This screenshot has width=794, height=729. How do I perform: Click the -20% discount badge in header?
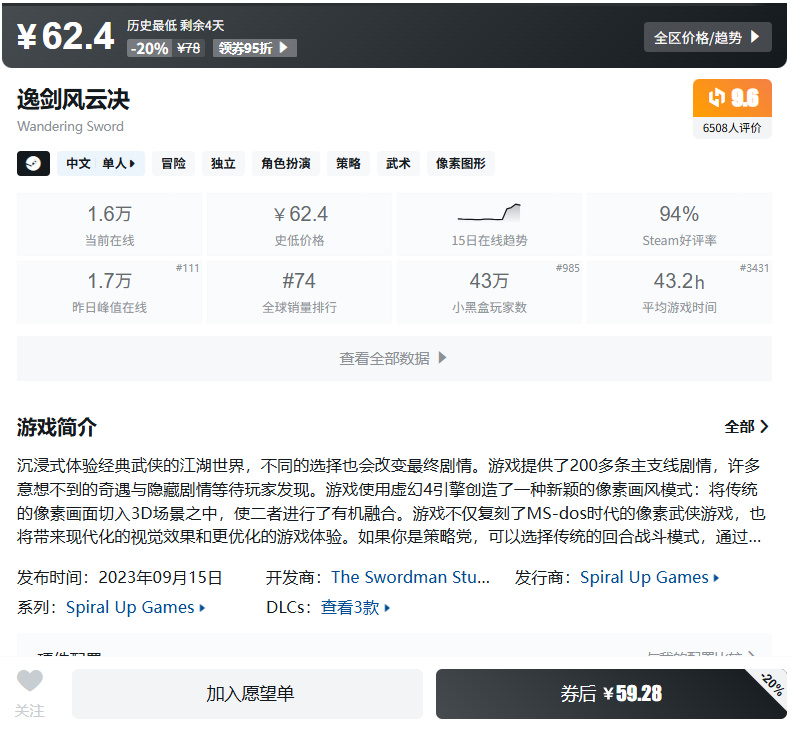149,48
